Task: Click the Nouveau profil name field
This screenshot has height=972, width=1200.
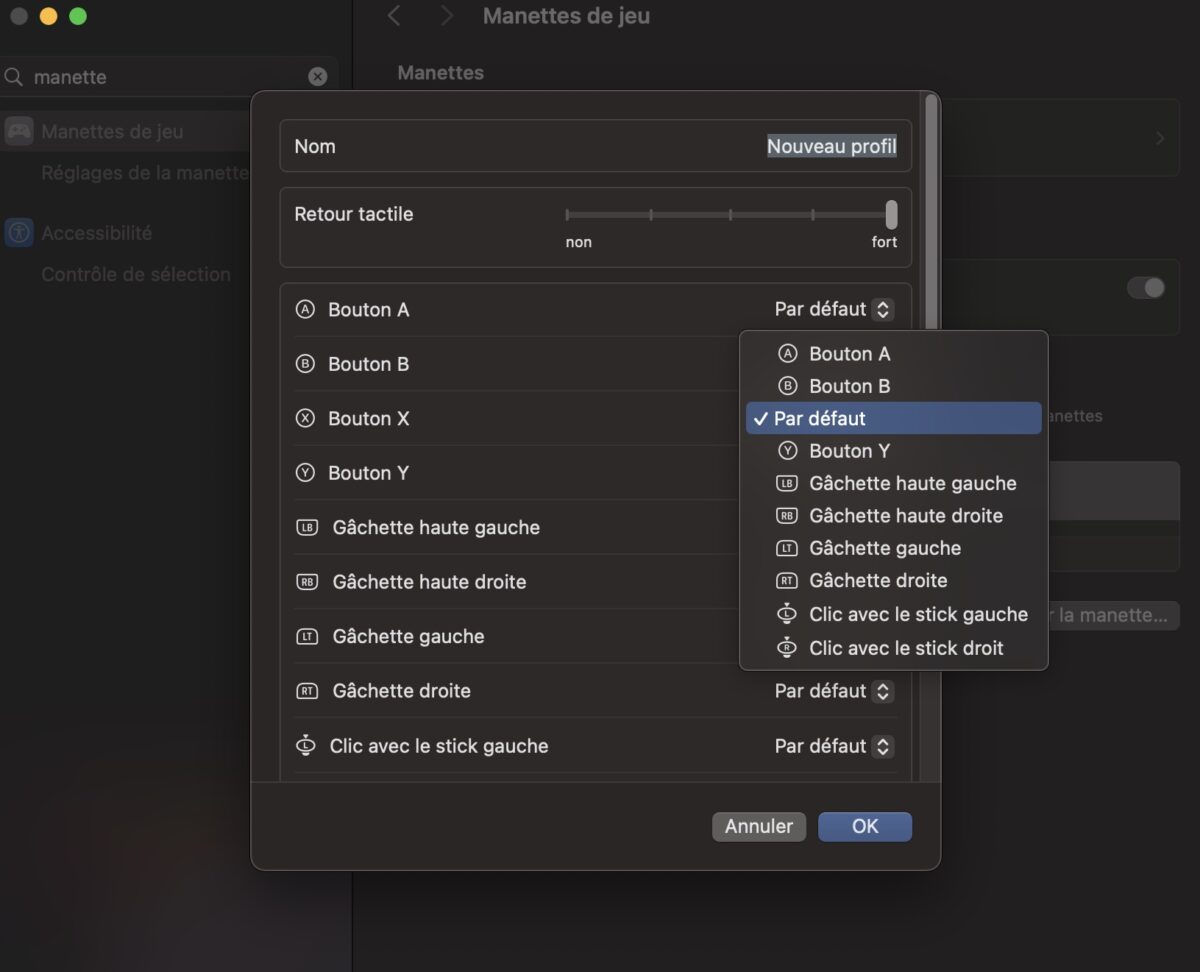Action: coord(831,146)
